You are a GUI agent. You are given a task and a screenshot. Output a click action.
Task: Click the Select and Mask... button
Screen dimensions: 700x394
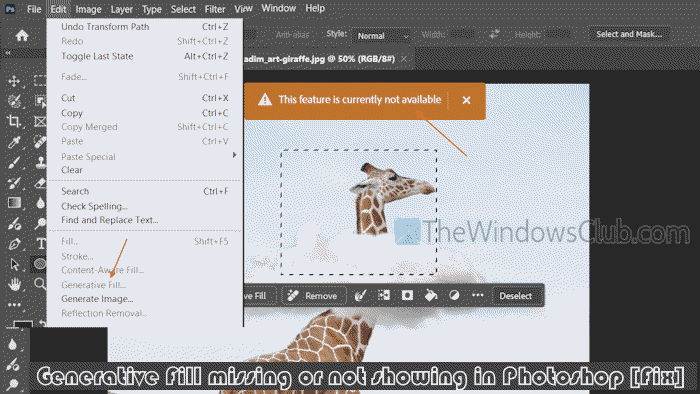(629, 34)
